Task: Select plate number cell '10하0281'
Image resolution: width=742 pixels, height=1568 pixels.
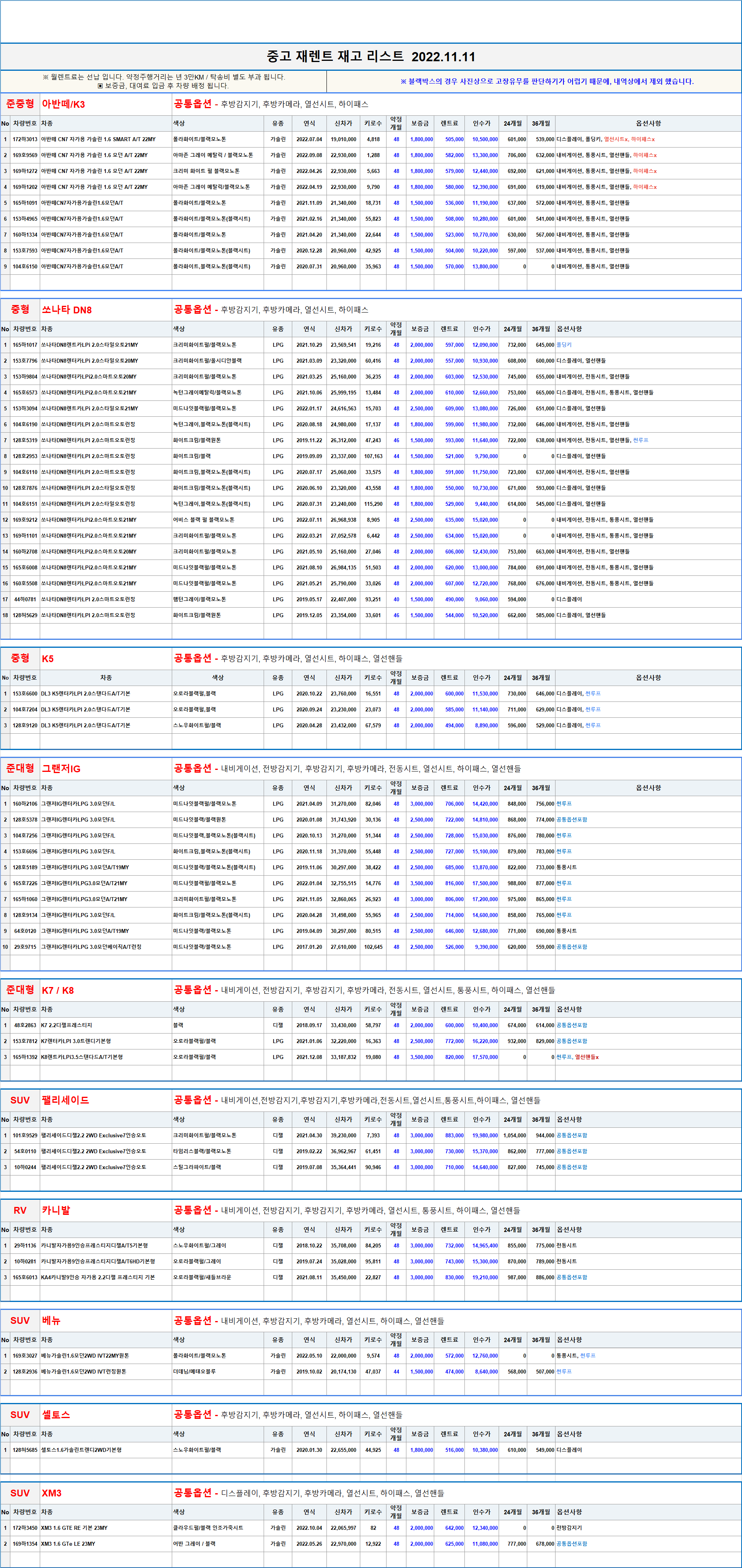Action: pyautogui.click(x=25, y=1262)
